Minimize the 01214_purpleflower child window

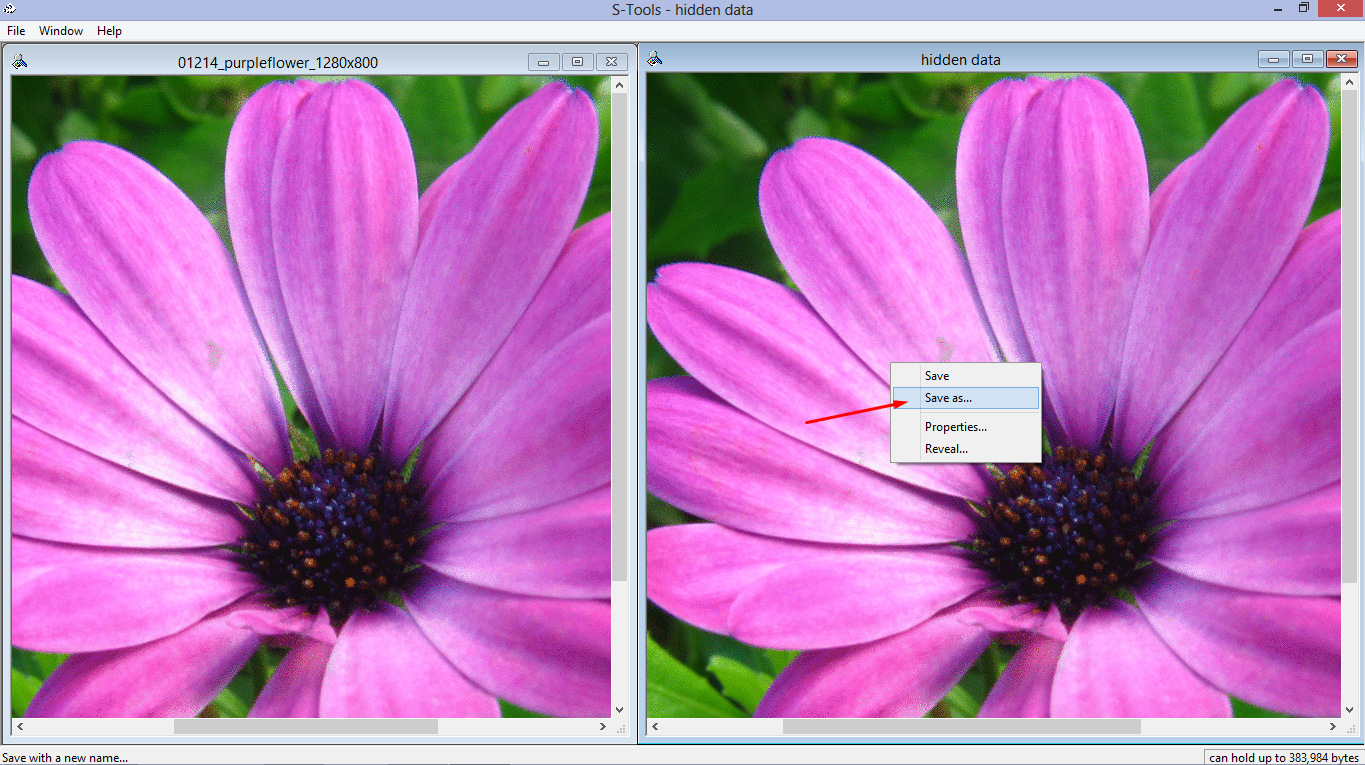[543, 62]
